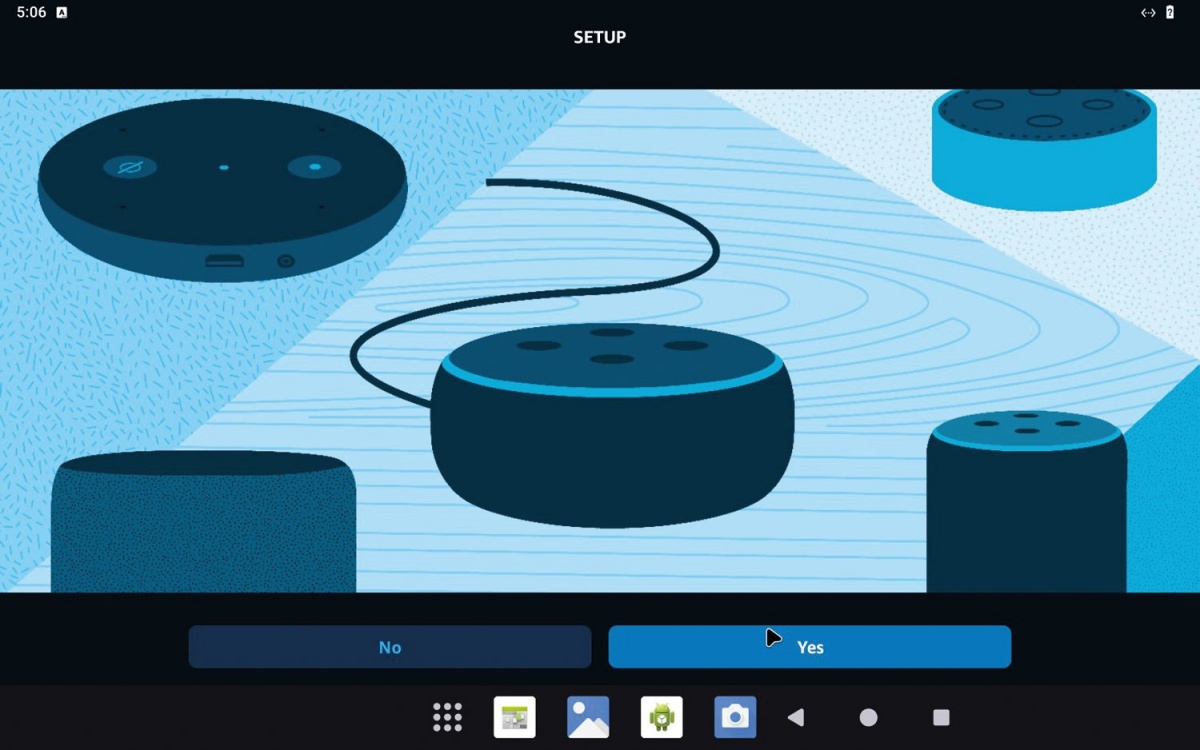The image size is (1200, 750).
Task: Tap the Home navigation circle
Action: (x=869, y=717)
